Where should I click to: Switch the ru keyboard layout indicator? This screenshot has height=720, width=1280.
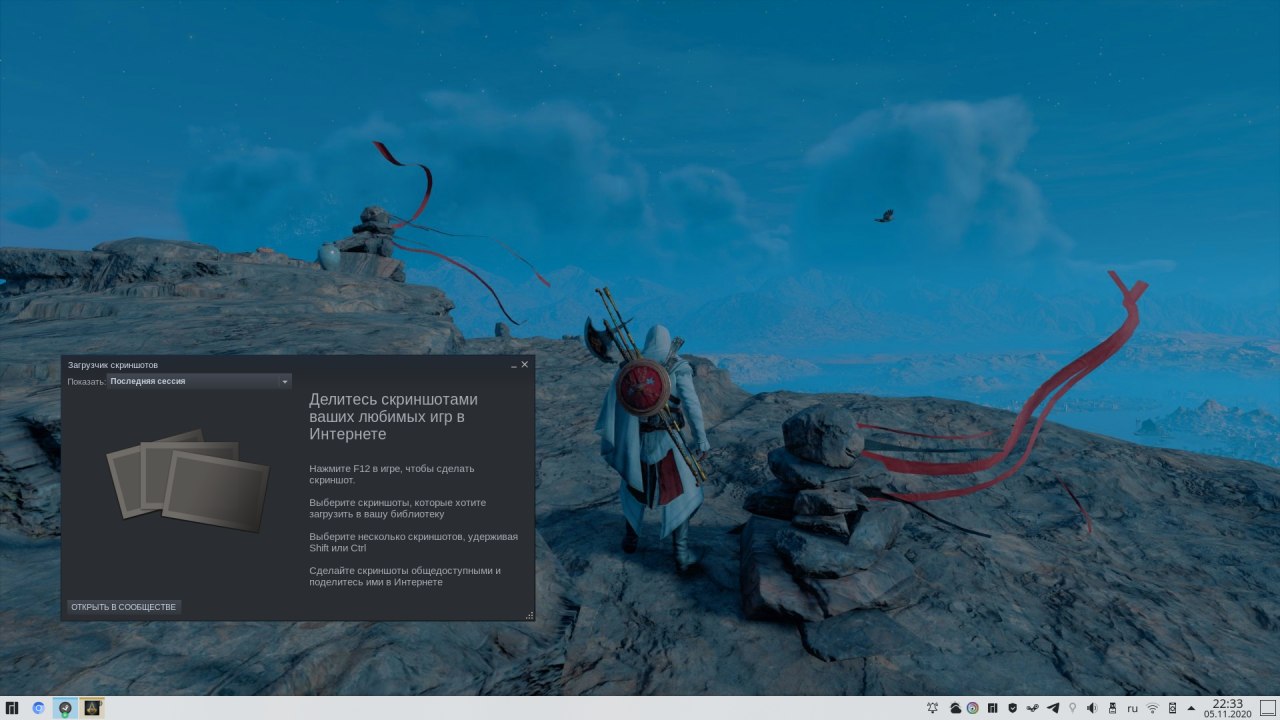tap(1133, 708)
